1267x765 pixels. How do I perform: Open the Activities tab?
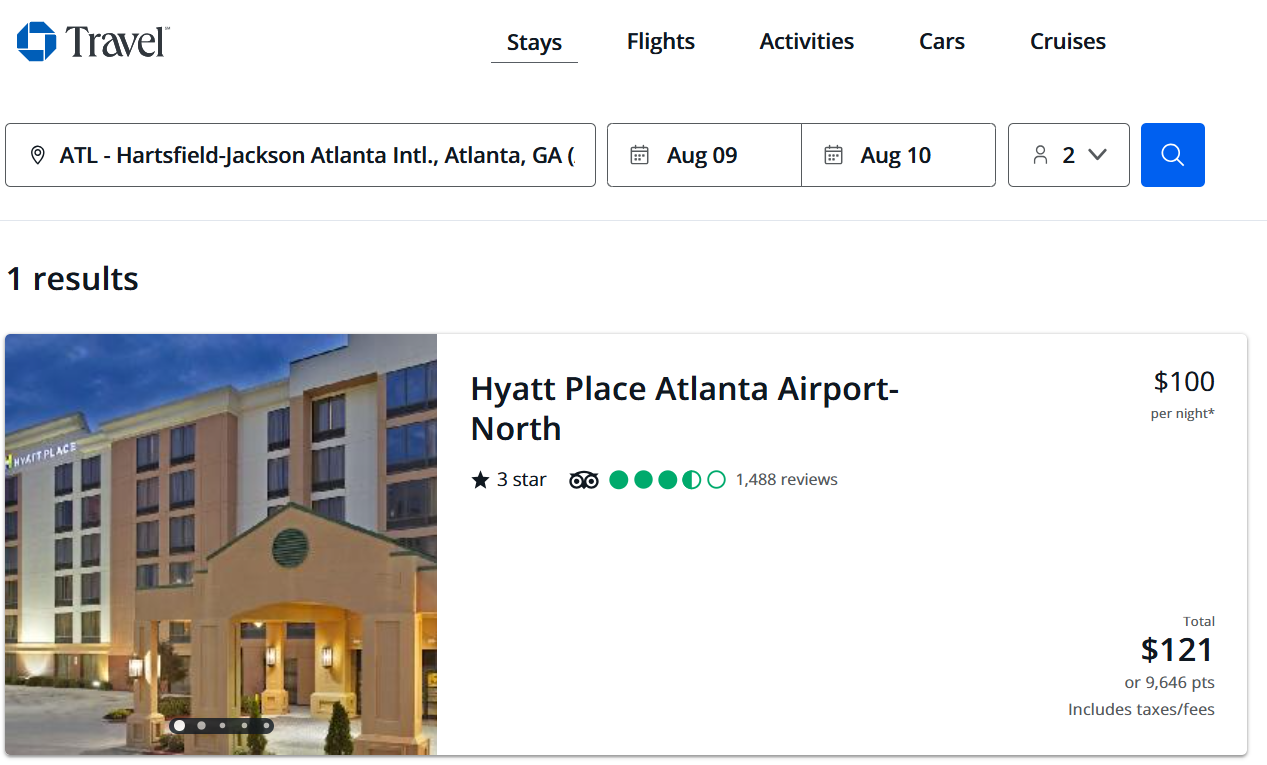tap(806, 41)
